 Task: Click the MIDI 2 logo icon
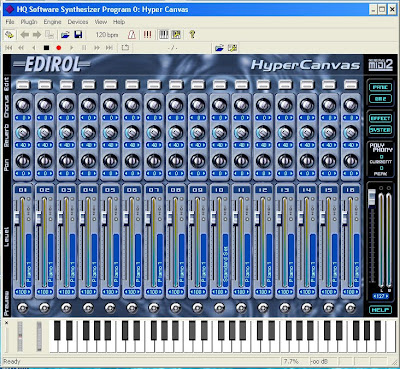point(380,64)
